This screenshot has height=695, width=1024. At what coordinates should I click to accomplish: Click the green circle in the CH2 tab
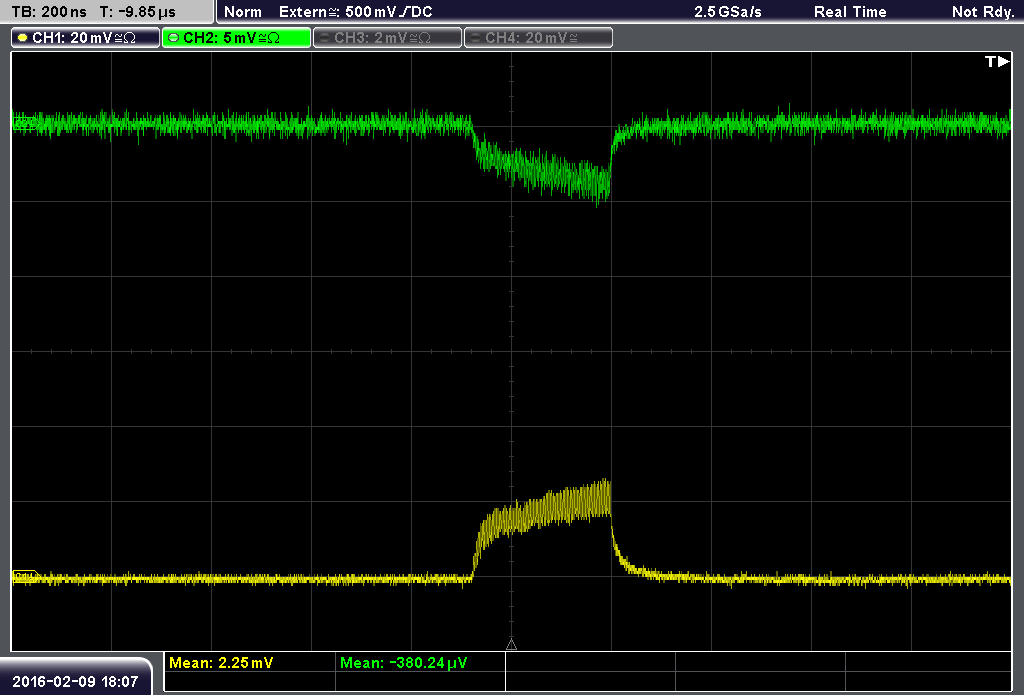(173, 38)
